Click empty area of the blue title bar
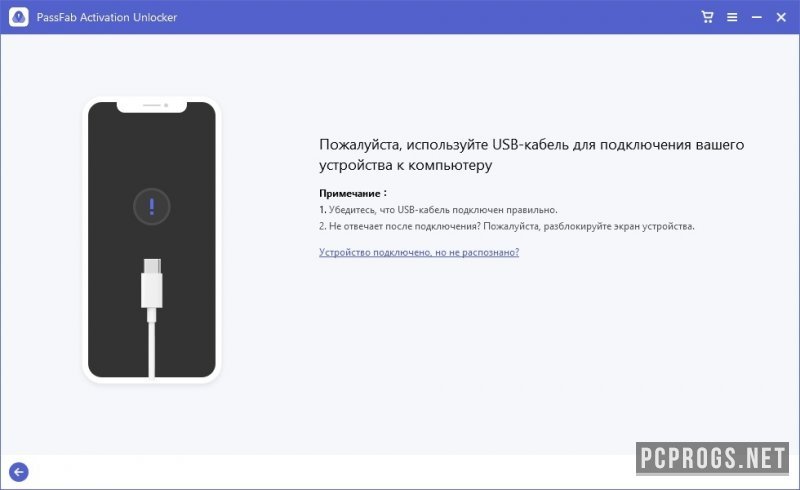The width and height of the screenshot is (800, 490). click(434, 17)
